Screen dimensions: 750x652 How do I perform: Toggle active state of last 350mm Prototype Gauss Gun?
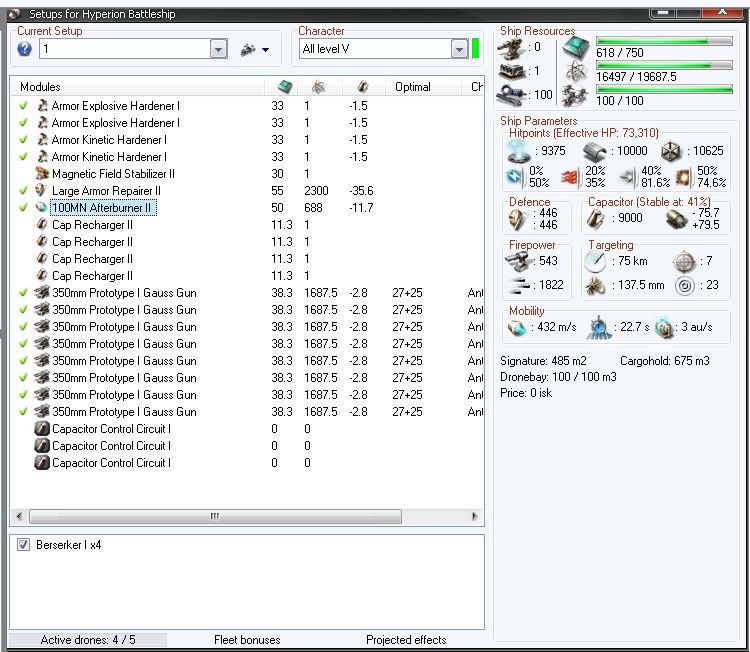(23, 411)
